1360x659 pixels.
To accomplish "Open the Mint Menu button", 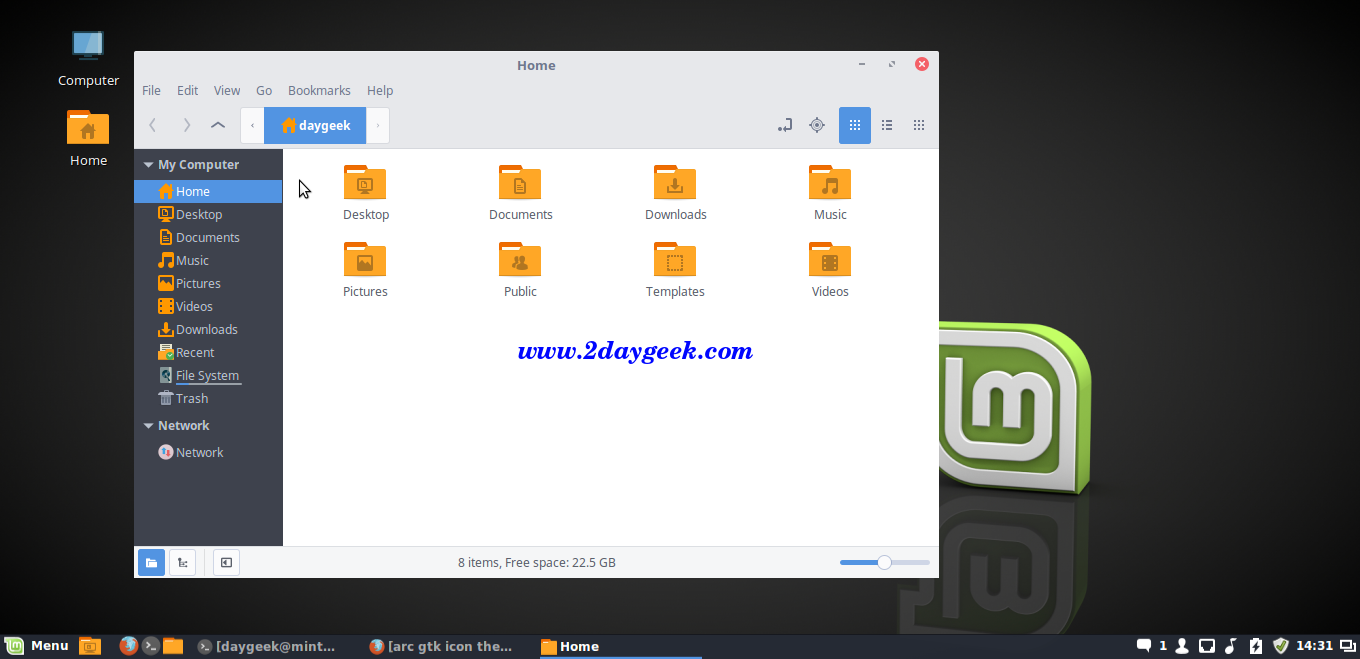I will (x=37, y=646).
